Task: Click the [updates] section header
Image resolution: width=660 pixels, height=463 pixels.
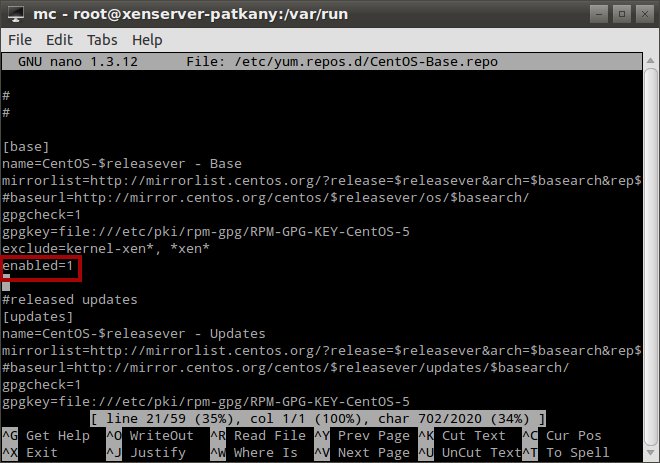Action: click(x=37, y=317)
